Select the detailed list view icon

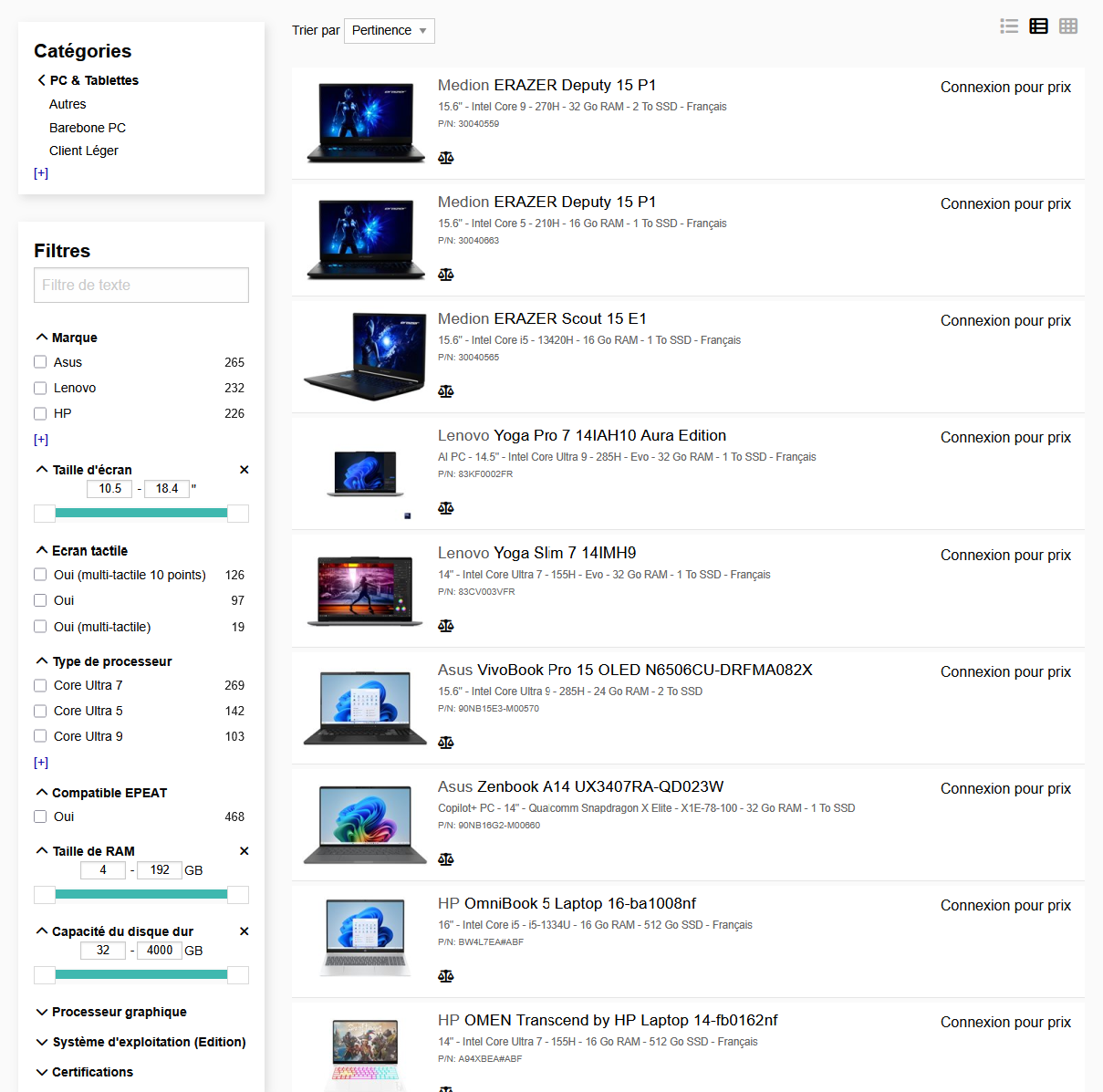(x=1038, y=26)
